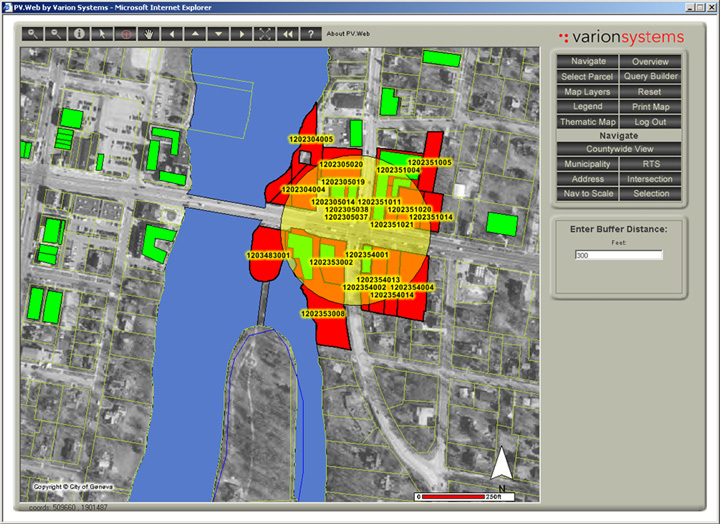Navigate by Intersection
Screen dimensions: 720x524
click(650, 179)
